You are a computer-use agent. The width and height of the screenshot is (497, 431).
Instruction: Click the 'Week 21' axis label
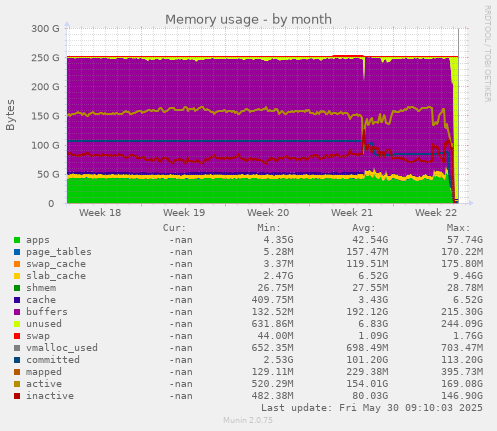(x=352, y=213)
